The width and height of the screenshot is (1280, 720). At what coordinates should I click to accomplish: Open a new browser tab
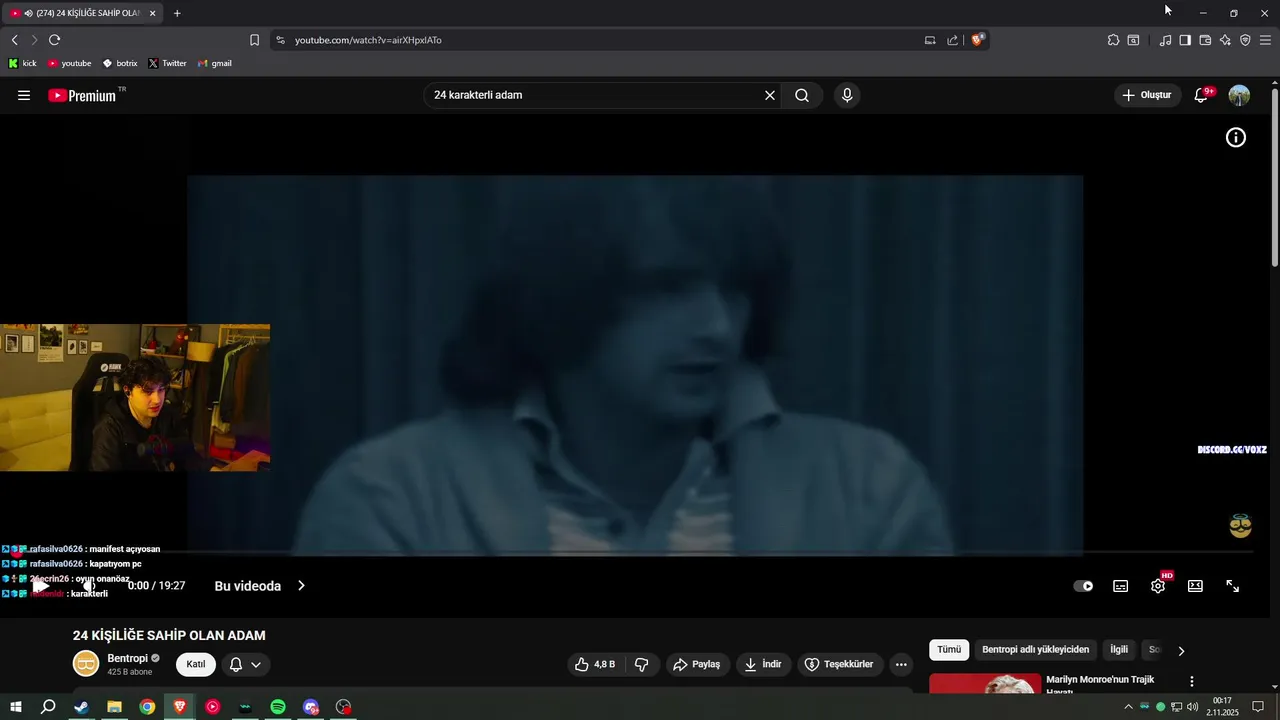coord(177,13)
